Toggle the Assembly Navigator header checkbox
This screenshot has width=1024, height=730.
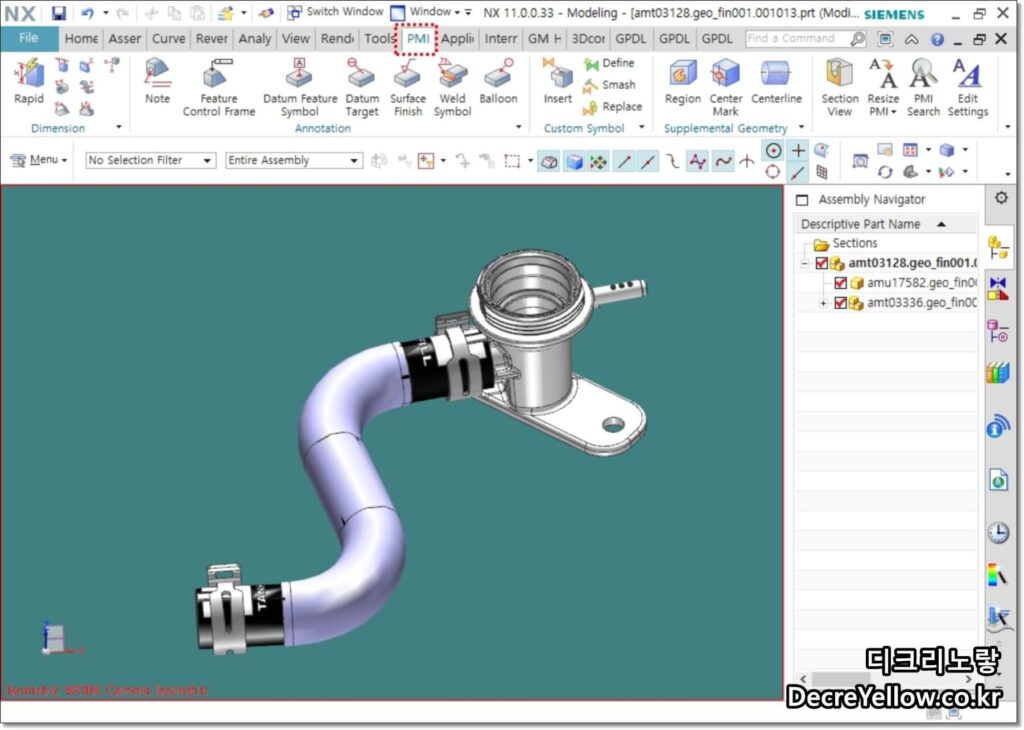click(803, 200)
